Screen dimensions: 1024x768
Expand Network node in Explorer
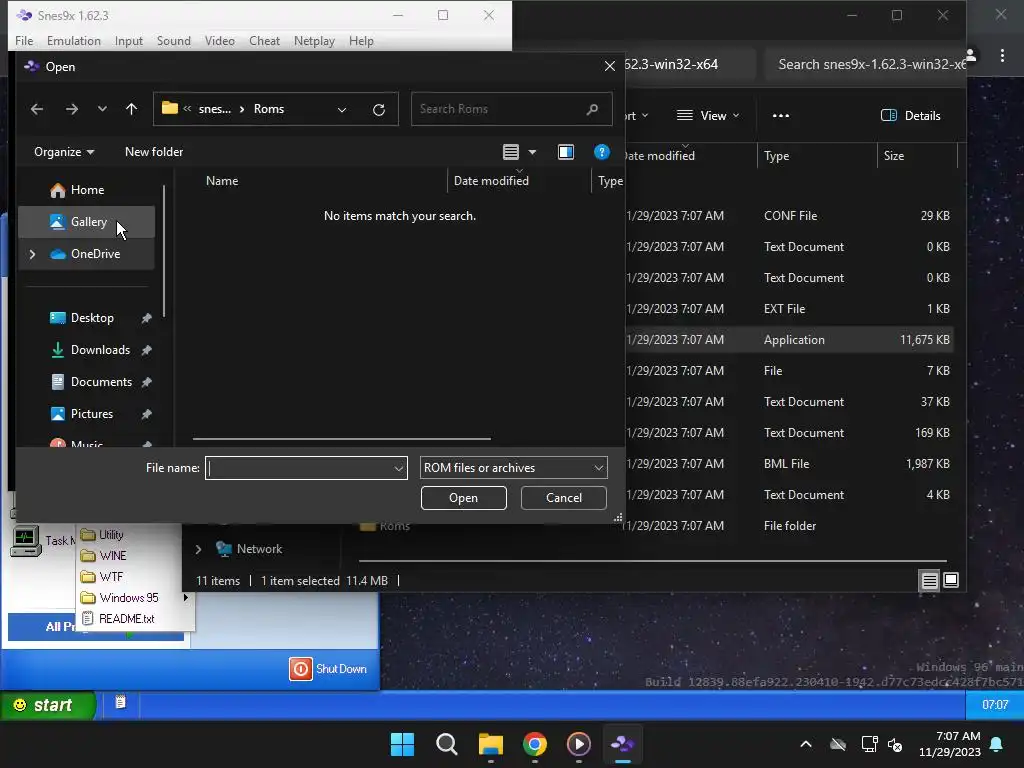pyautogui.click(x=199, y=549)
